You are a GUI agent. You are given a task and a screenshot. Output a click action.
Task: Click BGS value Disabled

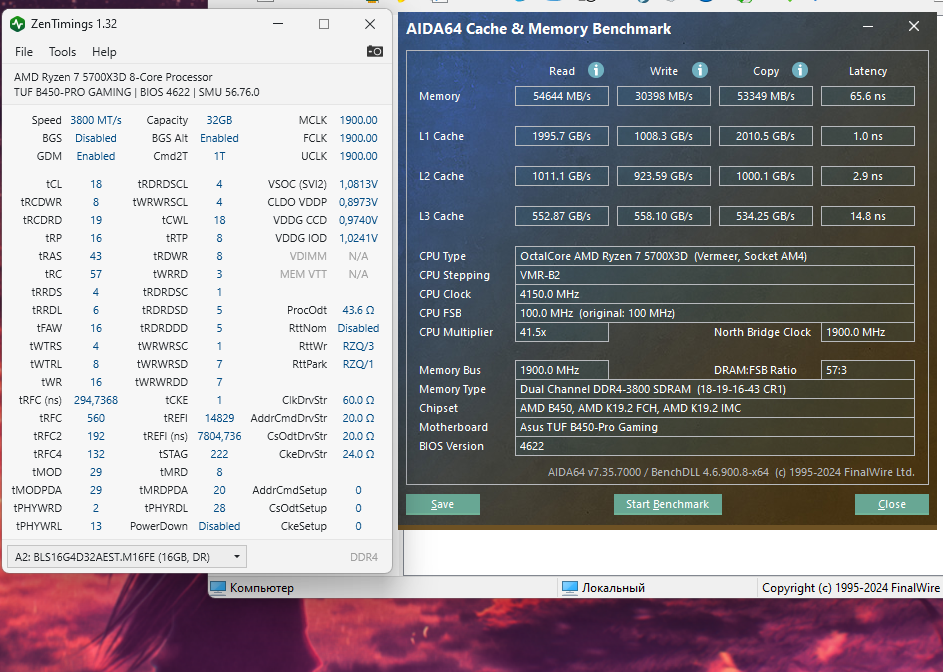(x=96, y=138)
